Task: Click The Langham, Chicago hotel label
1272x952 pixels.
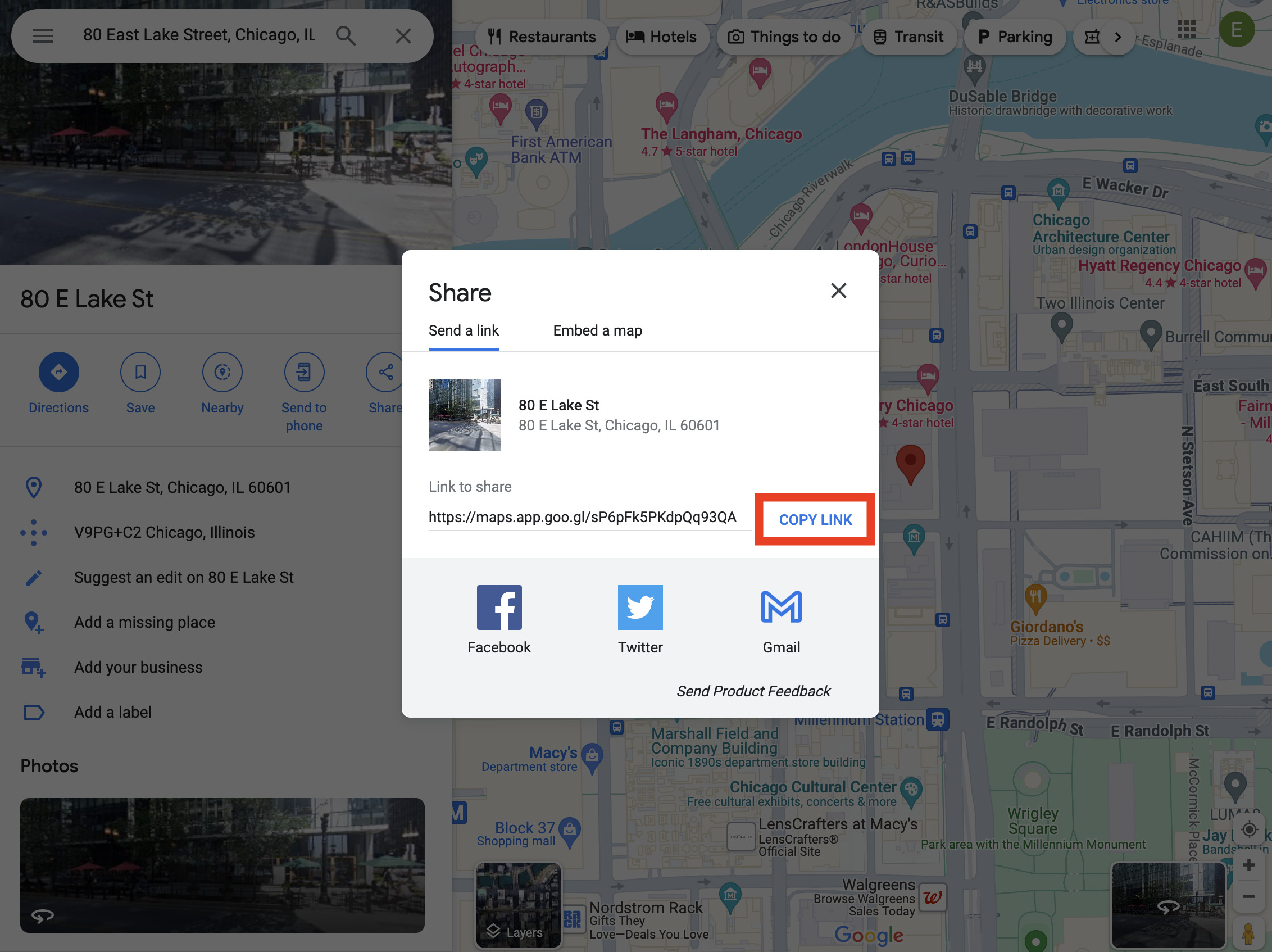Action: 721,134
